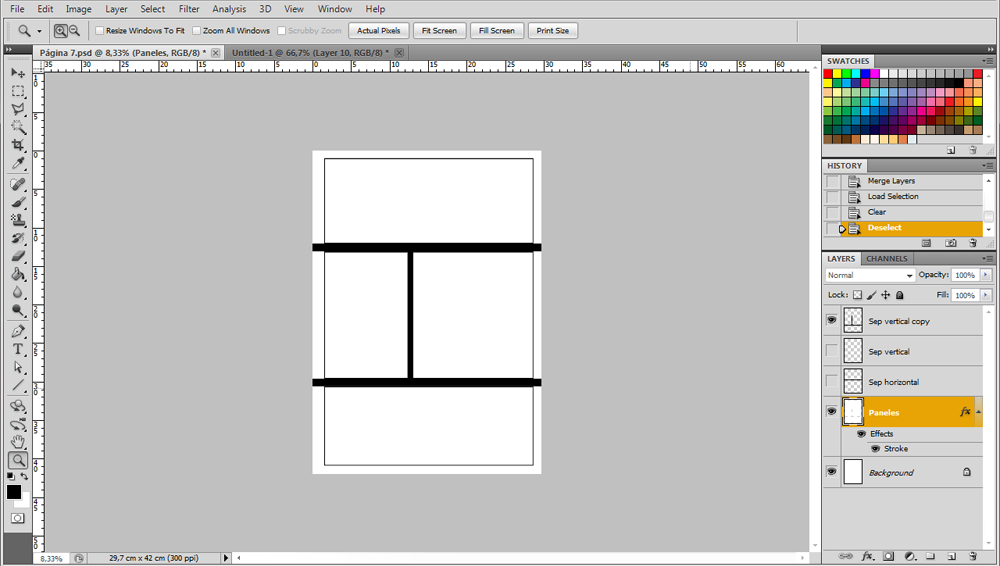Click the Delete layer trash icon
The width and height of the screenshot is (1000, 566).
click(972, 556)
